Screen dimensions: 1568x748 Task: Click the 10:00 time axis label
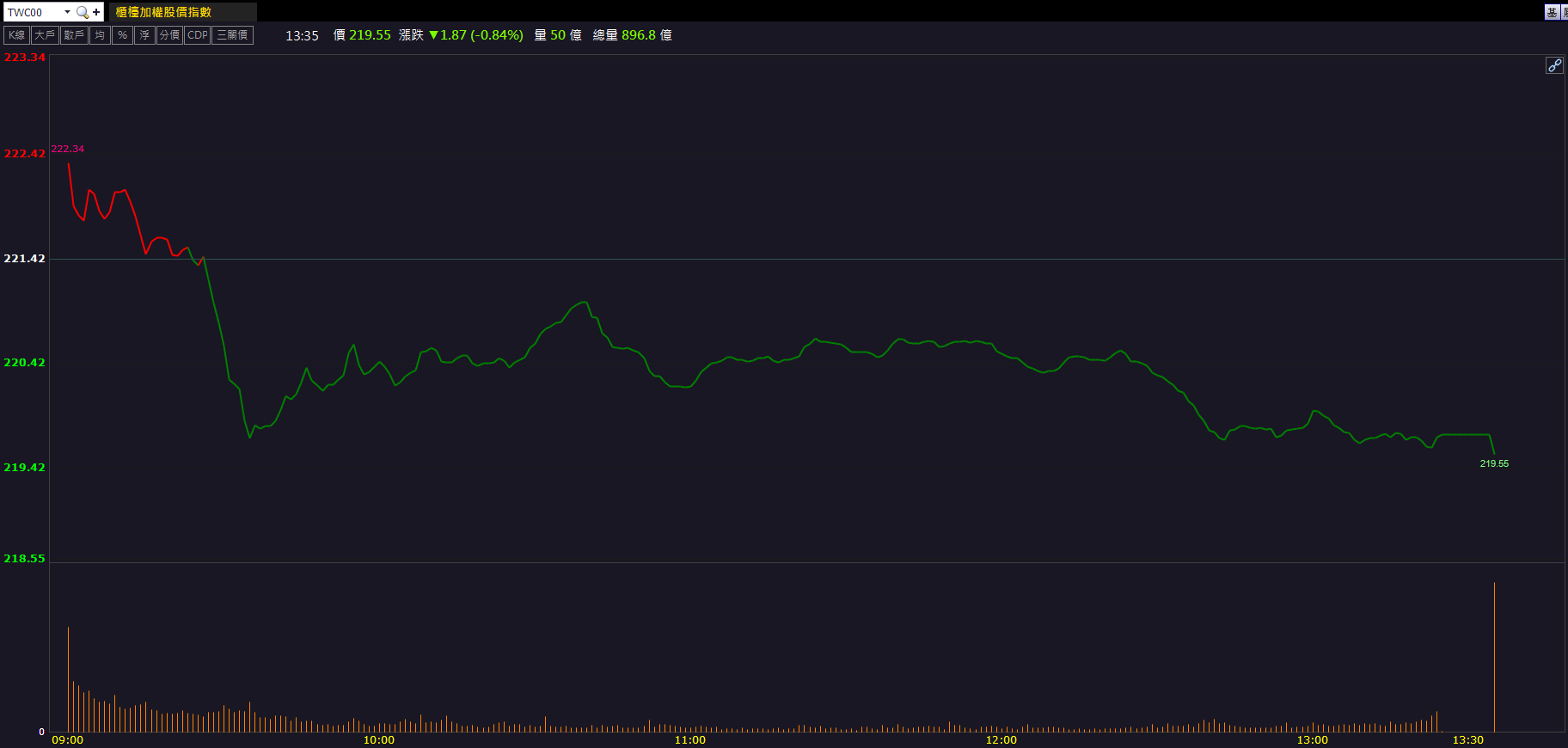tap(379, 740)
